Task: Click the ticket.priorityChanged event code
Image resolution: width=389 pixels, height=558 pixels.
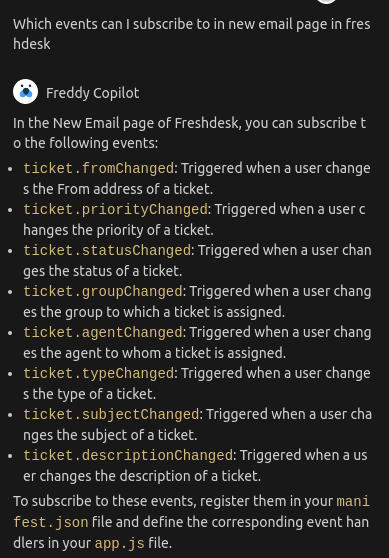Action: [115, 209]
